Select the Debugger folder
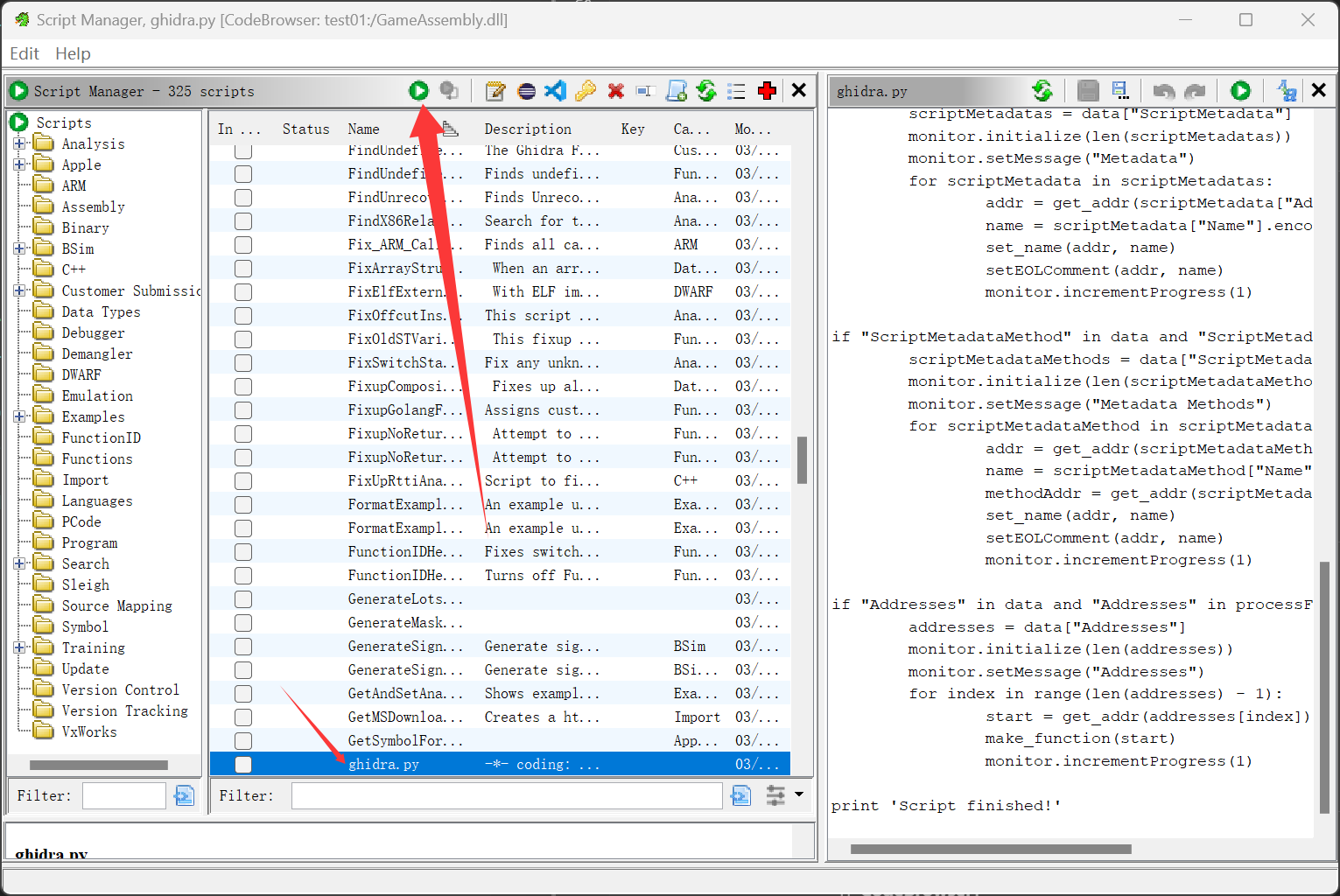Viewport: 1340px width, 896px height. (93, 332)
